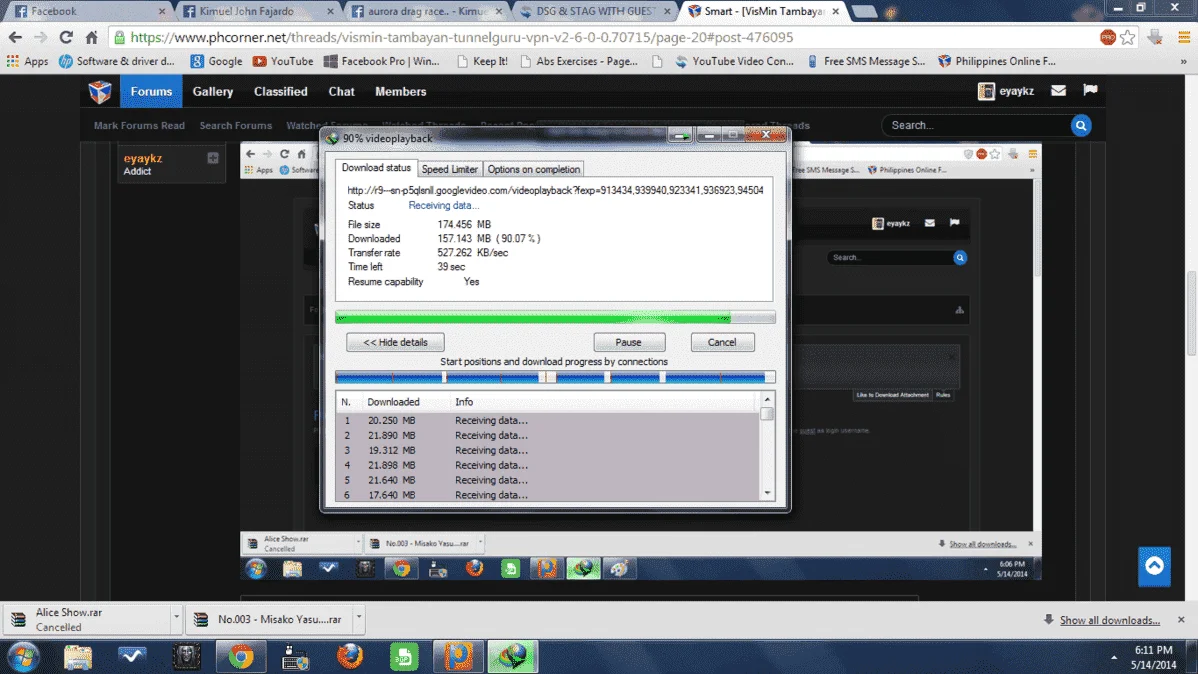This screenshot has width=1198, height=674.
Task: Go back using browser back arrow
Action: pos(15,37)
